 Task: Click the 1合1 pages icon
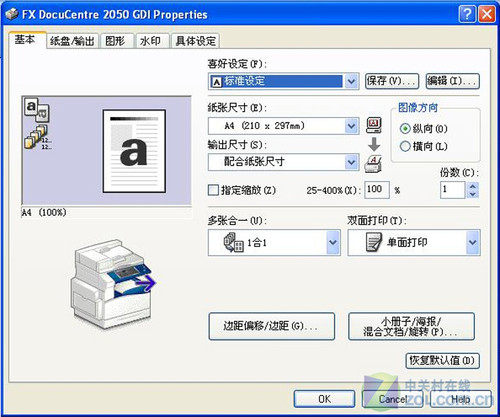point(234,242)
